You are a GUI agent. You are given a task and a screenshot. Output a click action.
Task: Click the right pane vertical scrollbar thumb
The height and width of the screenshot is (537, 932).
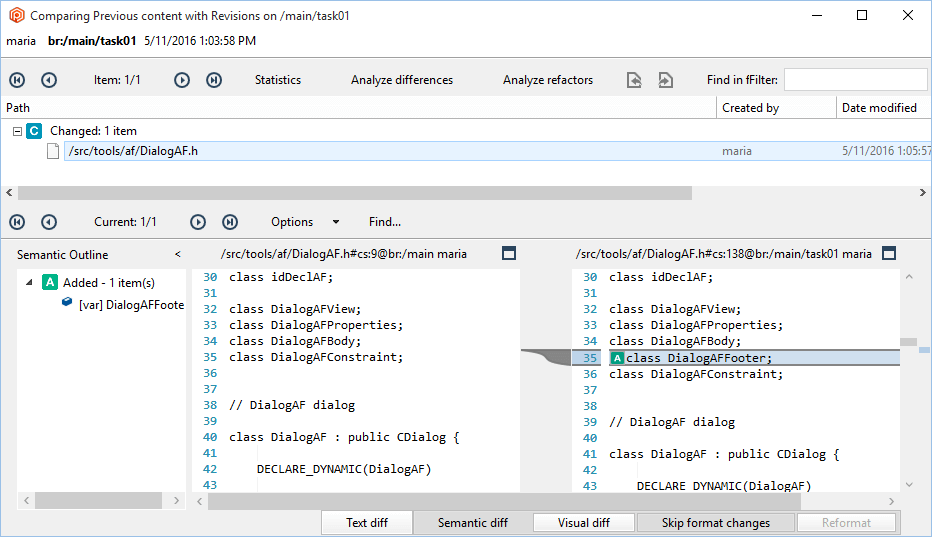click(x=908, y=342)
